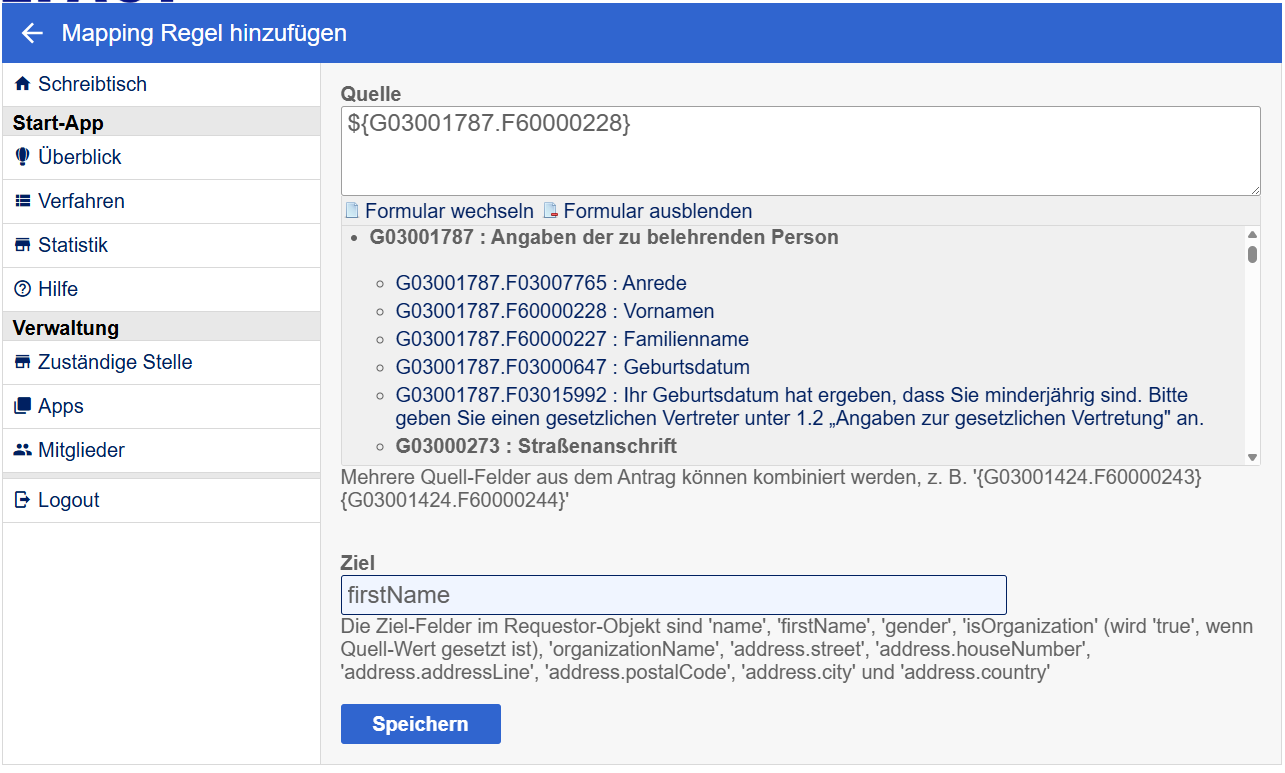Click the Zuständige Stelle store icon
Image resolution: width=1285 pixels, height=773 pixels.
pyautogui.click(x=22, y=362)
